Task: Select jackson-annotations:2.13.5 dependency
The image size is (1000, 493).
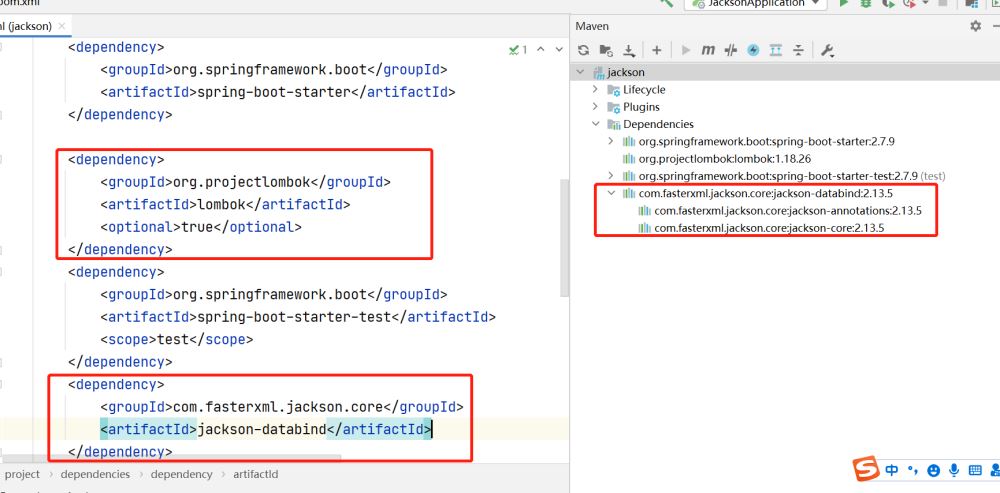Action: pos(788,210)
